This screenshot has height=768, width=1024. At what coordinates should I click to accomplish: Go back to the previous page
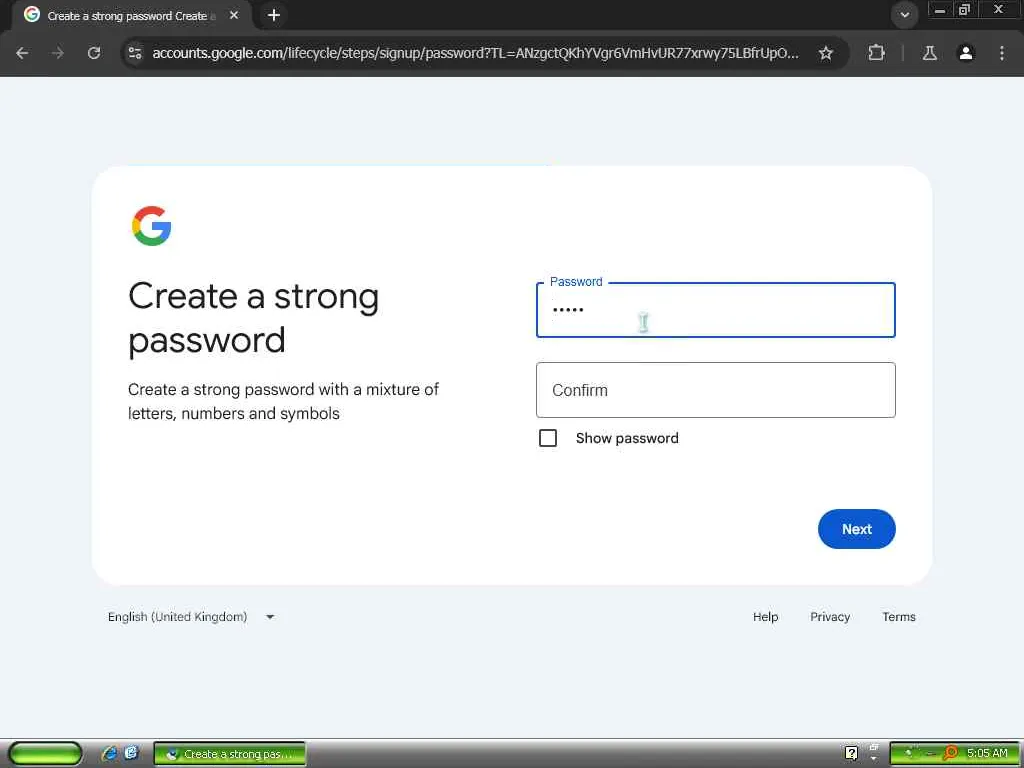(x=22, y=53)
